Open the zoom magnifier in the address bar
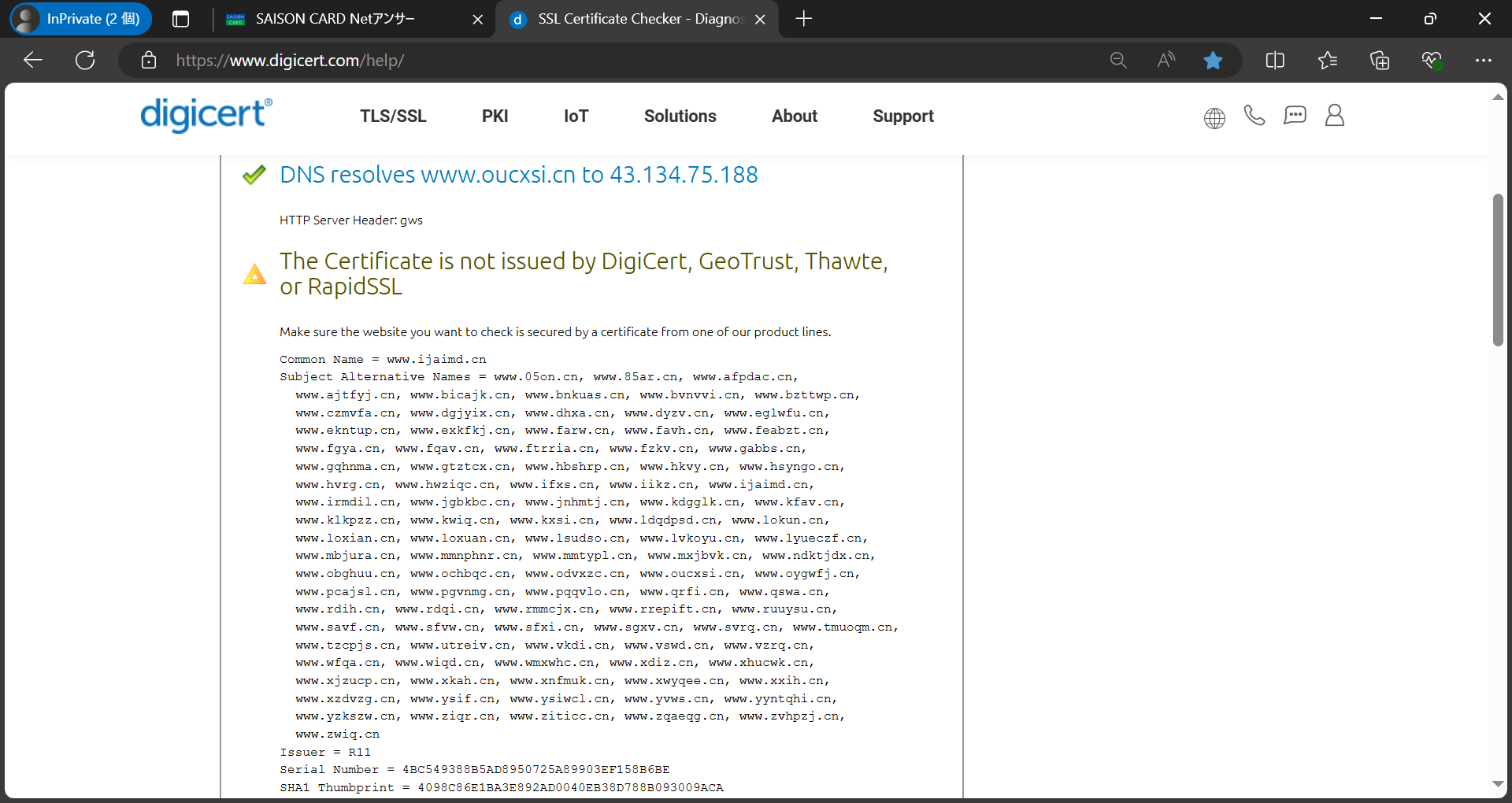This screenshot has height=803, width=1512. coord(1118,61)
